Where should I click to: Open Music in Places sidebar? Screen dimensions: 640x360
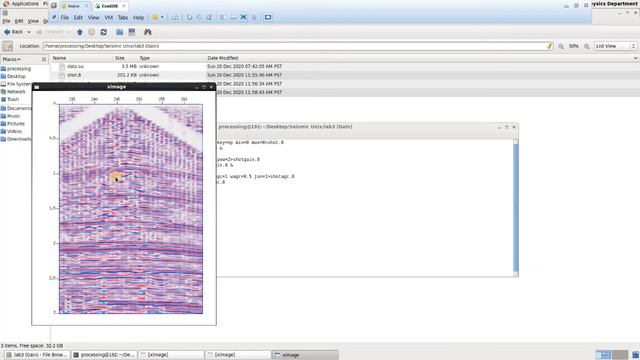coord(13,116)
